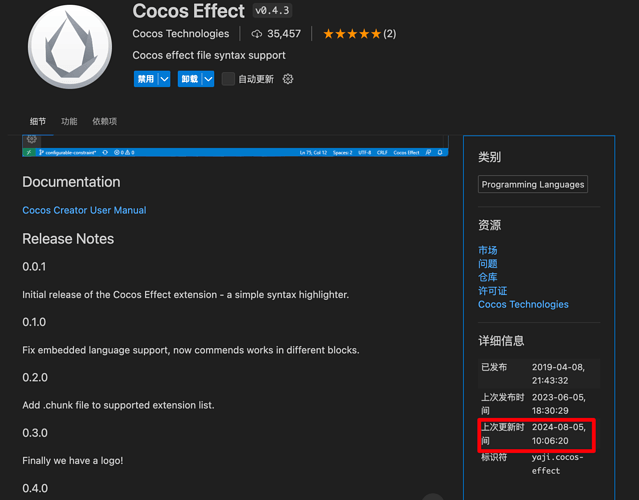Click the 已发布 date 2019-04-08 value

(558, 374)
